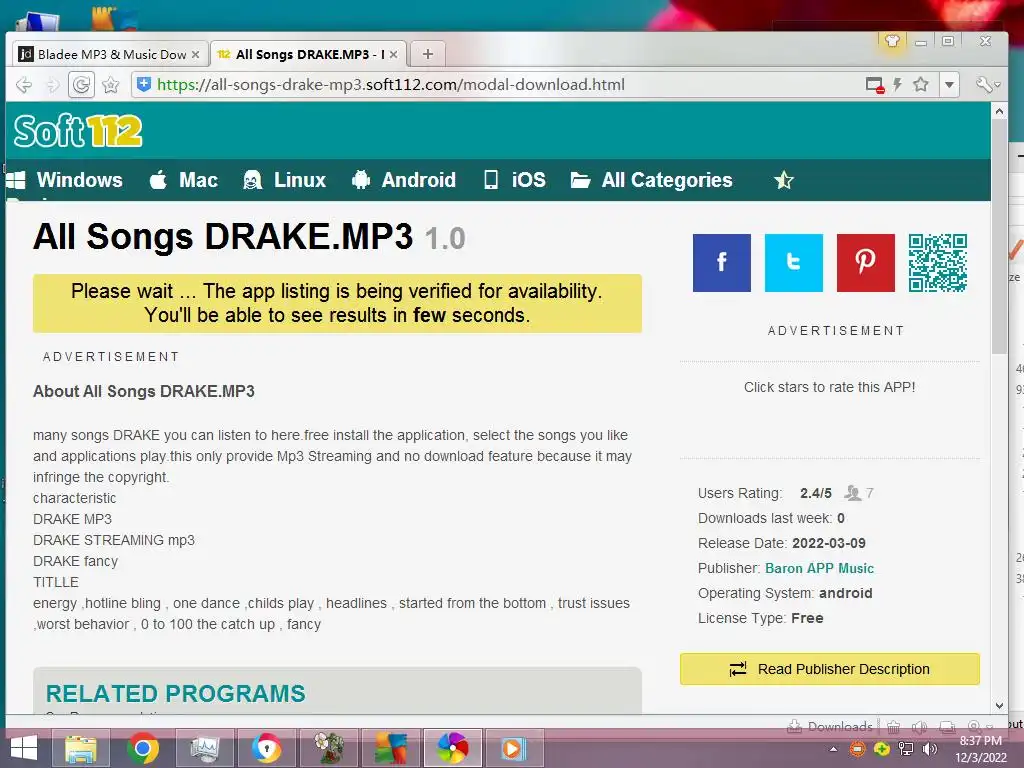The image size is (1024, 768).
Task: Open the Windows category menu
Action: (x=64, y=180)
